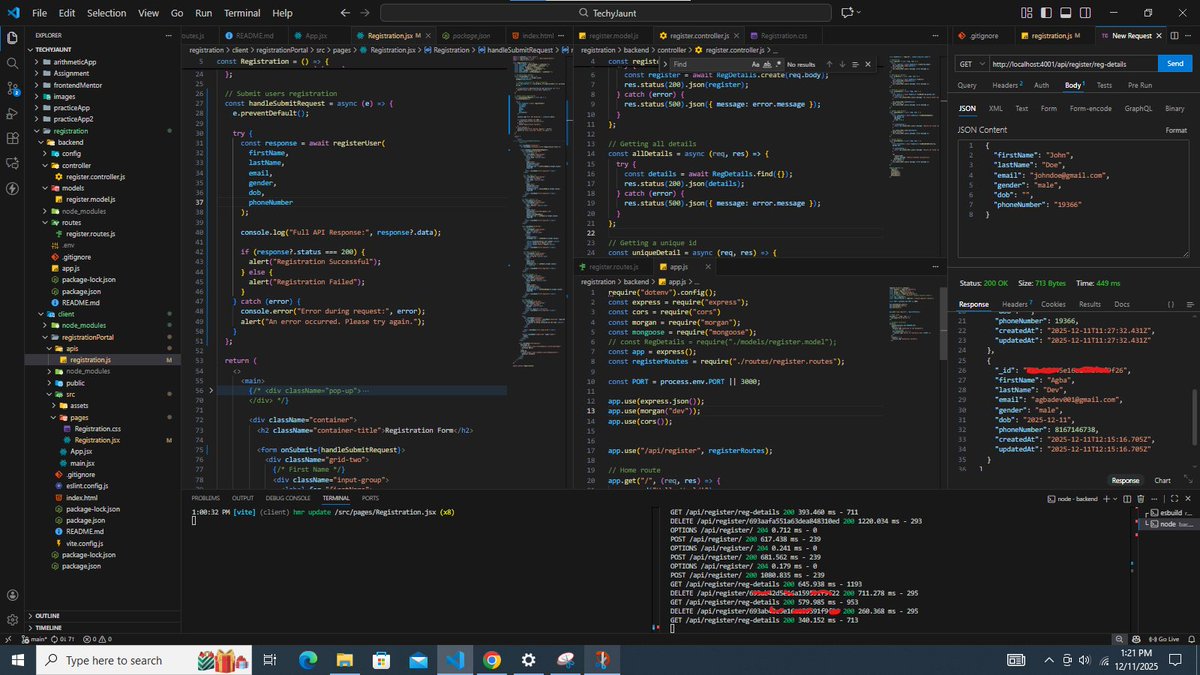Screen dimensions: 1200x675
Task: Toggle Replace in the Find widget
Action: [666, 64]
